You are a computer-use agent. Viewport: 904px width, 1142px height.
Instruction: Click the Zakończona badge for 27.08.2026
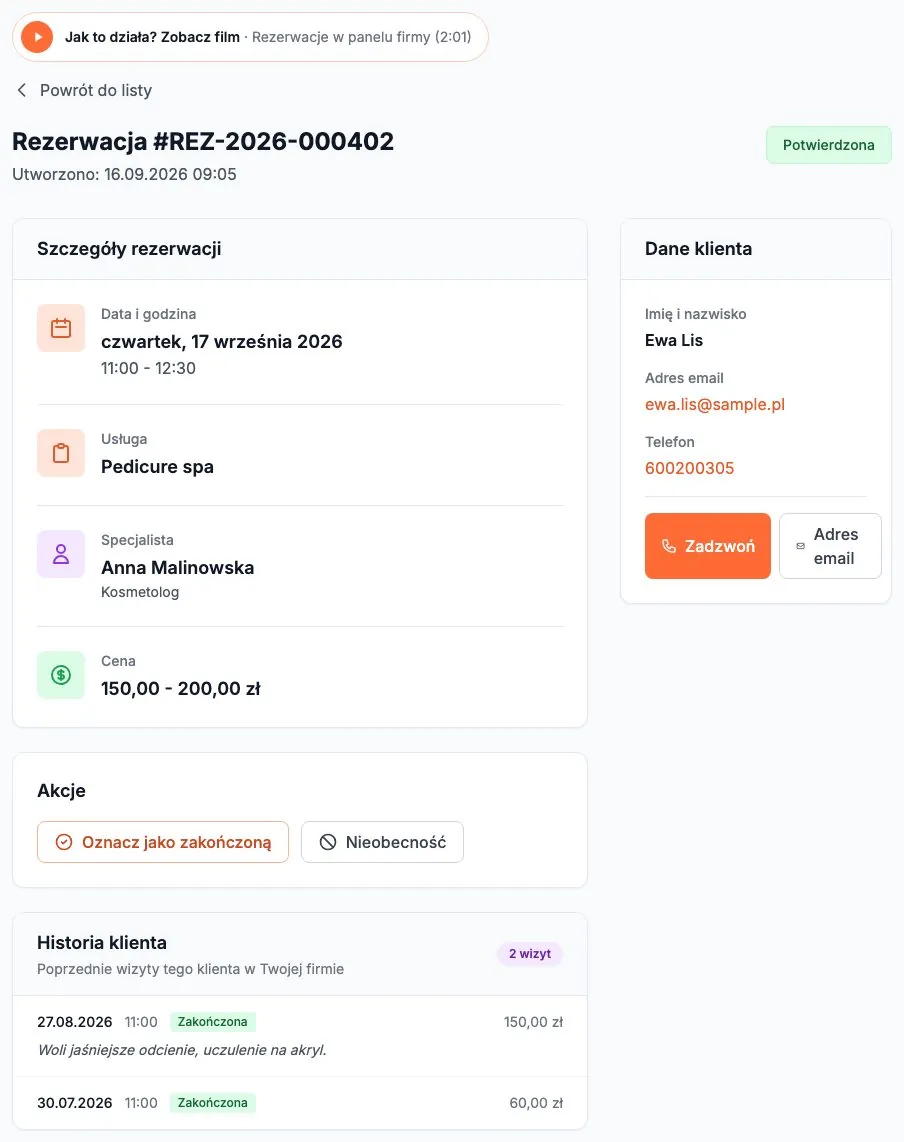(x=213, y=1022)
